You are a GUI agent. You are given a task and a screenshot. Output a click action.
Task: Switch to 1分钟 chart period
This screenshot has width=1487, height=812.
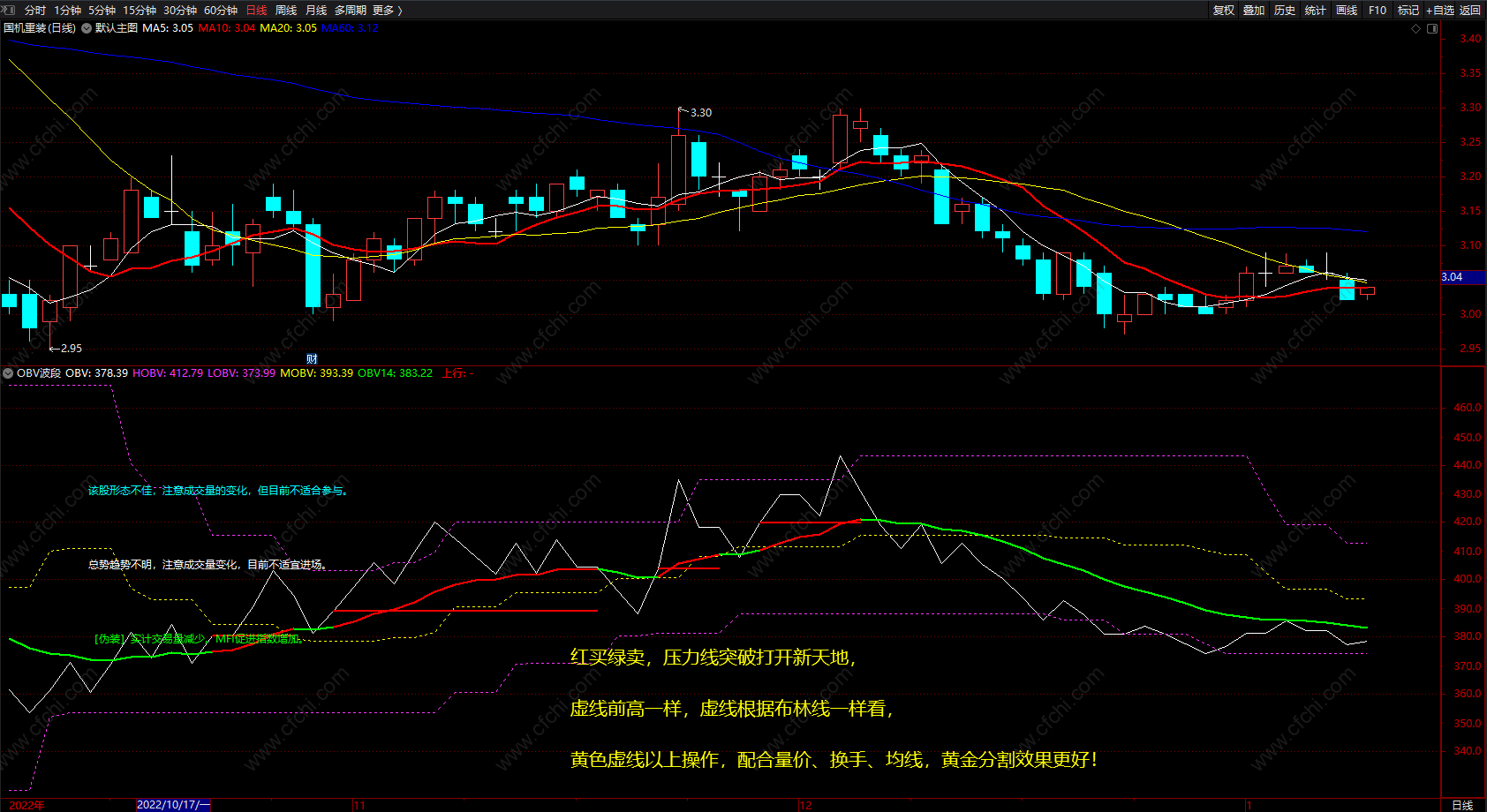67,11
